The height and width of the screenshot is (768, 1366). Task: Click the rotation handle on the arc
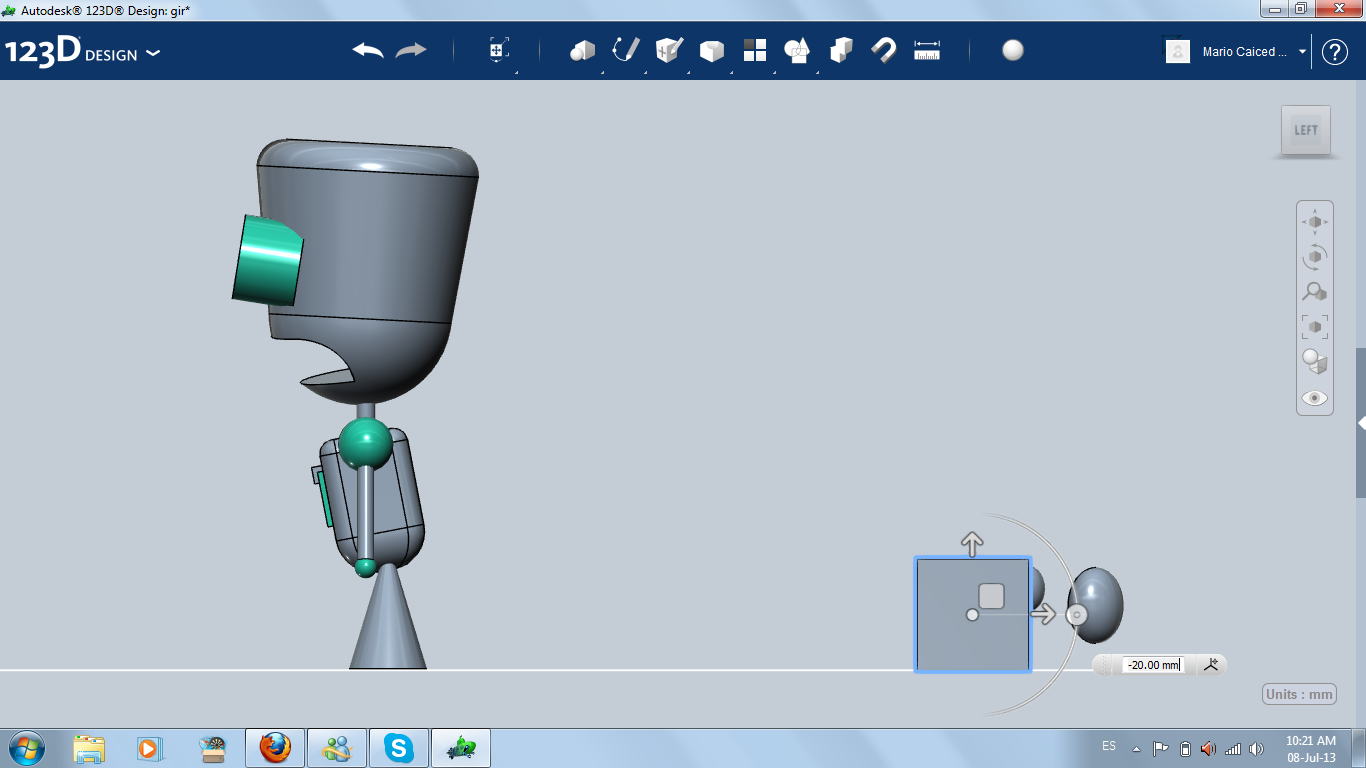tap(1077, 615)
